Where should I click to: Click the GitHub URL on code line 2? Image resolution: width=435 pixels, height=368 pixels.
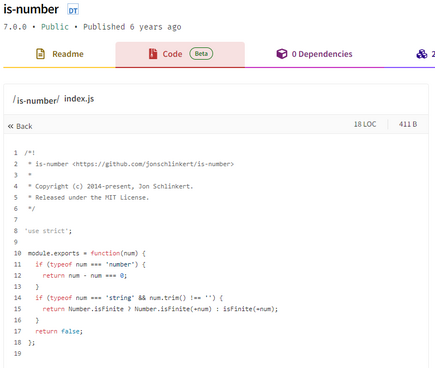153,164
